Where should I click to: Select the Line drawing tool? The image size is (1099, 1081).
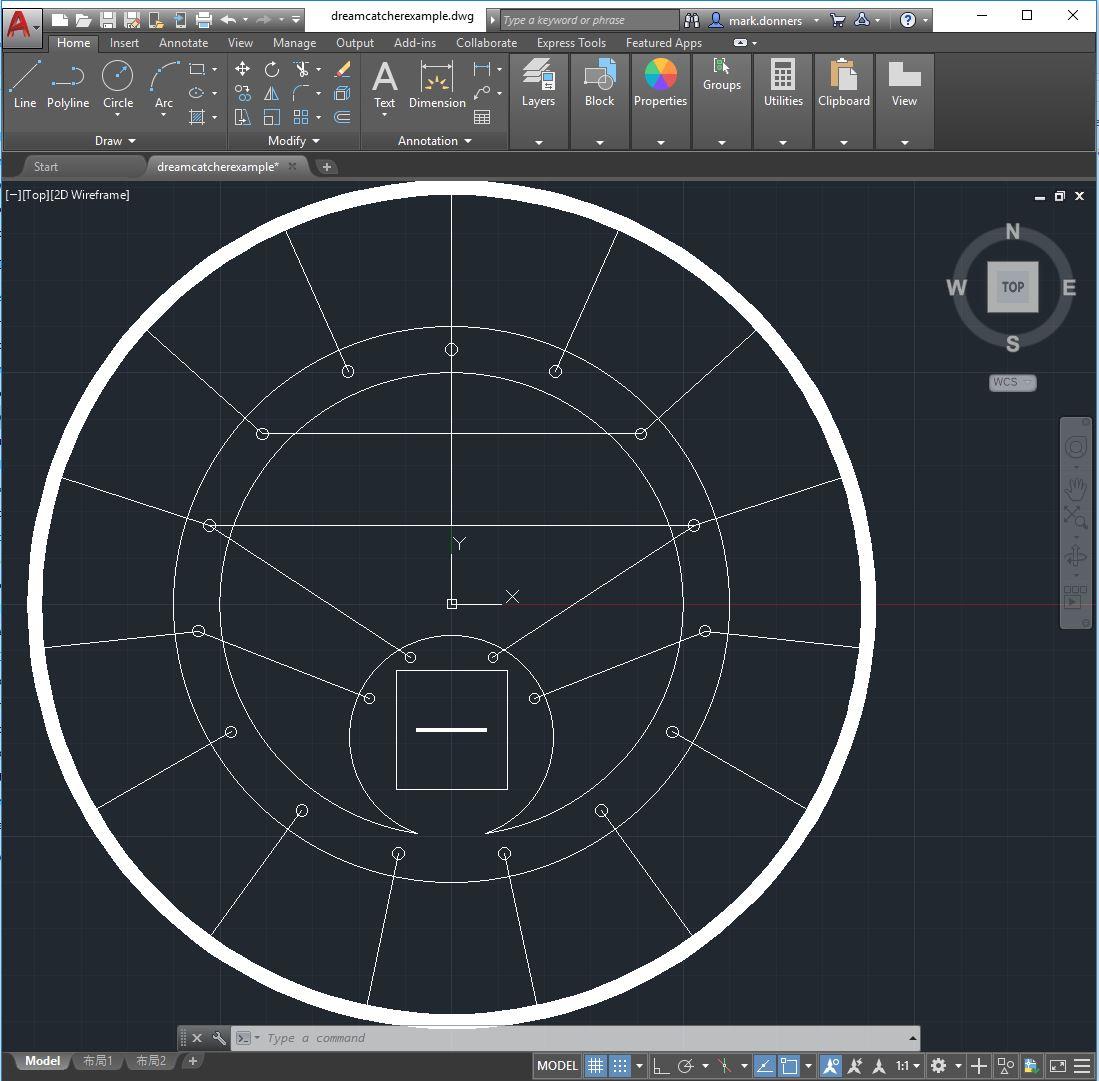pyautogui.click(x=25, y=84)
